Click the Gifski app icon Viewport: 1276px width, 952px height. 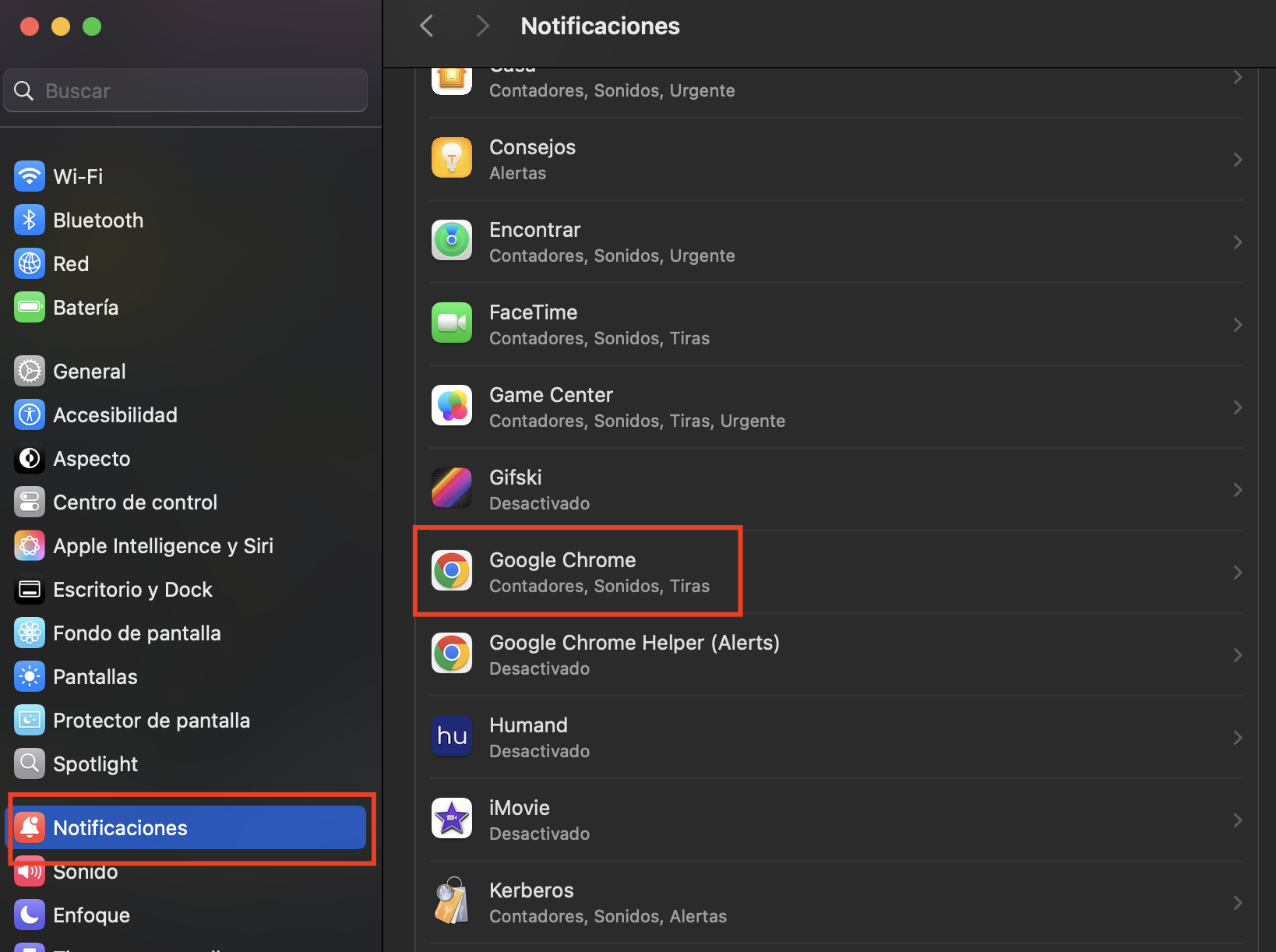coord(452,488)
